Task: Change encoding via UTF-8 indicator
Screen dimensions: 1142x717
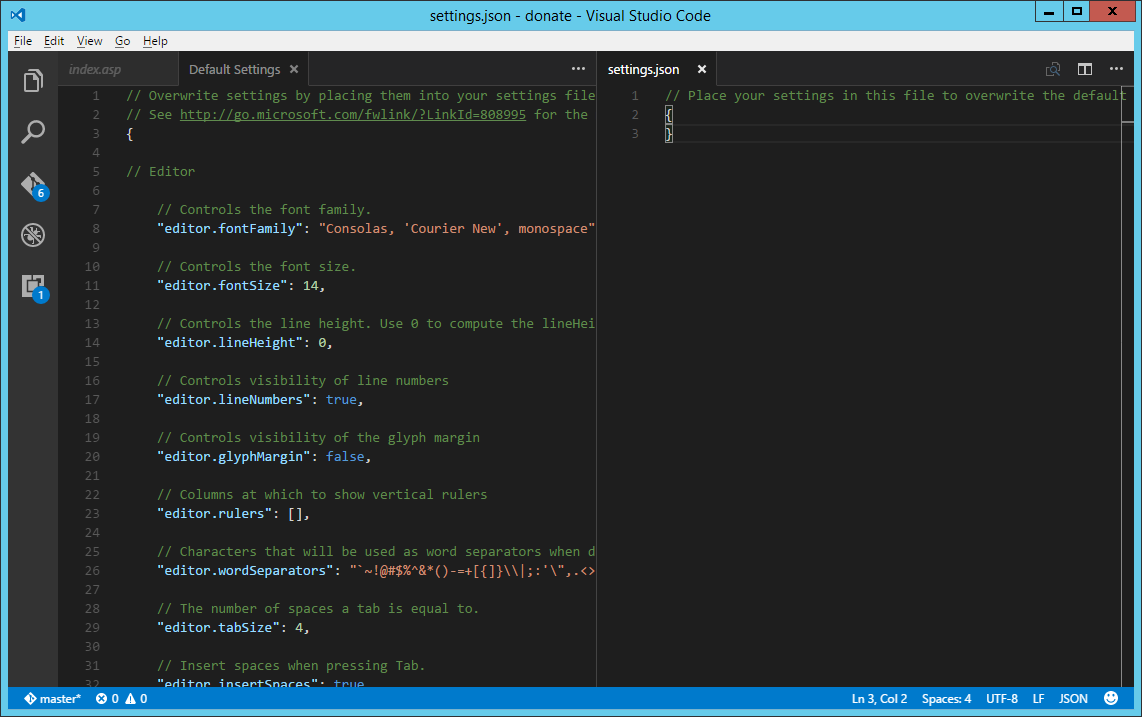Action: click(1001, 699)
